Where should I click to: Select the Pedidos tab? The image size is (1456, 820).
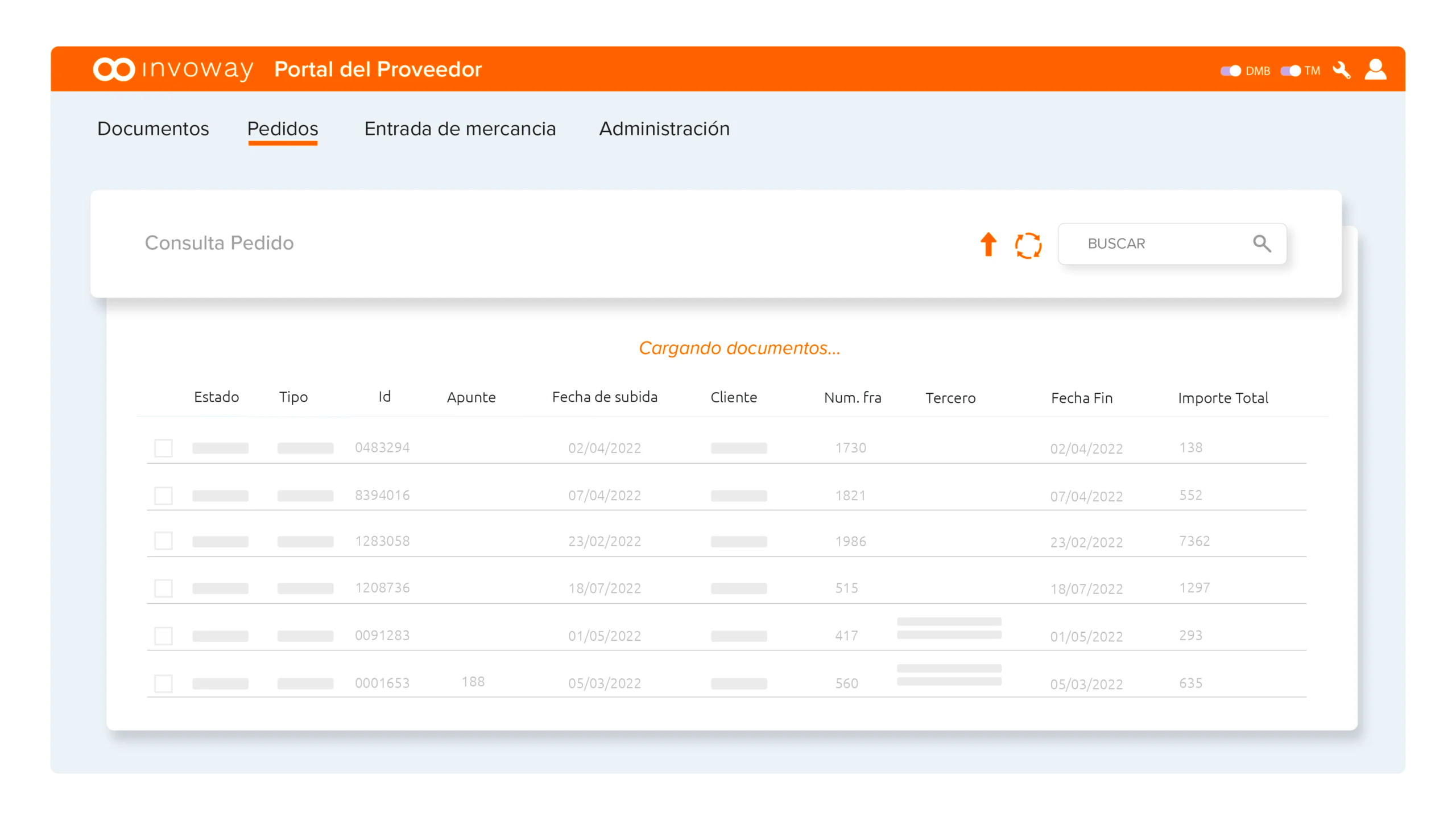tap(283, 129)
